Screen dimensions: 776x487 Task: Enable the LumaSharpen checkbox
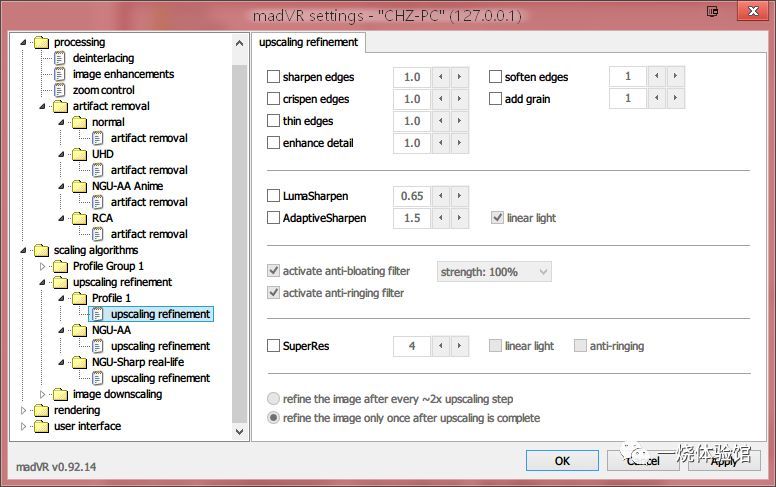coord(273,196)
